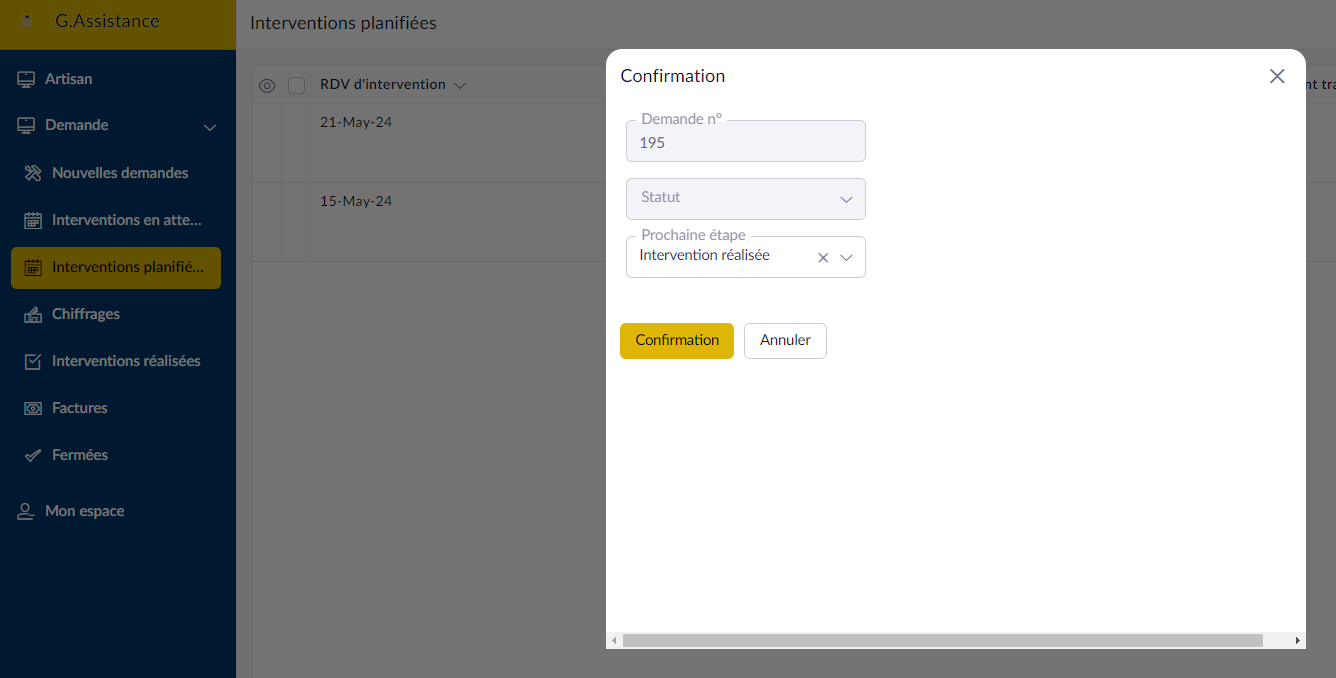The height and width of the screenshot is (678, 1336).
Task: Click the Interventions en attente calendar icon
Action: coord(33,220)
